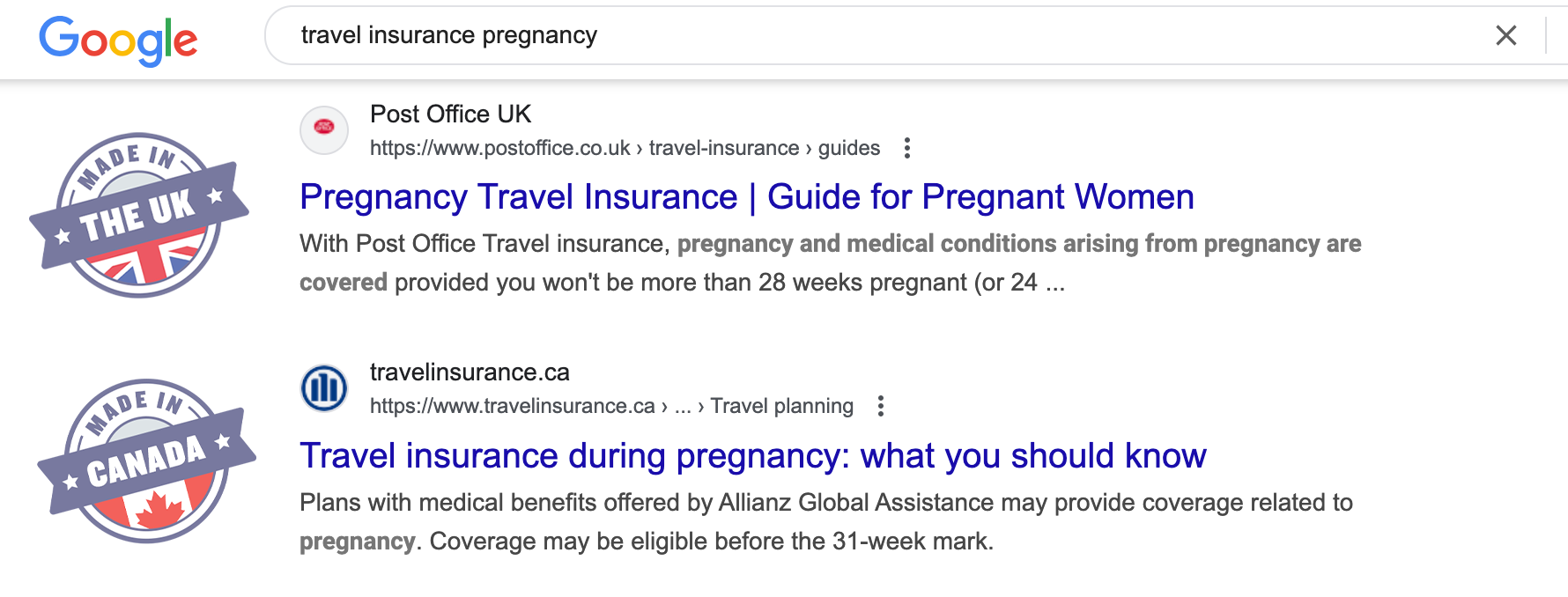The image size is (1568, 597).
Task: Click the guides breadcrumb in Post Office URL
Action: pyautogui.click(x=848, y=148)
